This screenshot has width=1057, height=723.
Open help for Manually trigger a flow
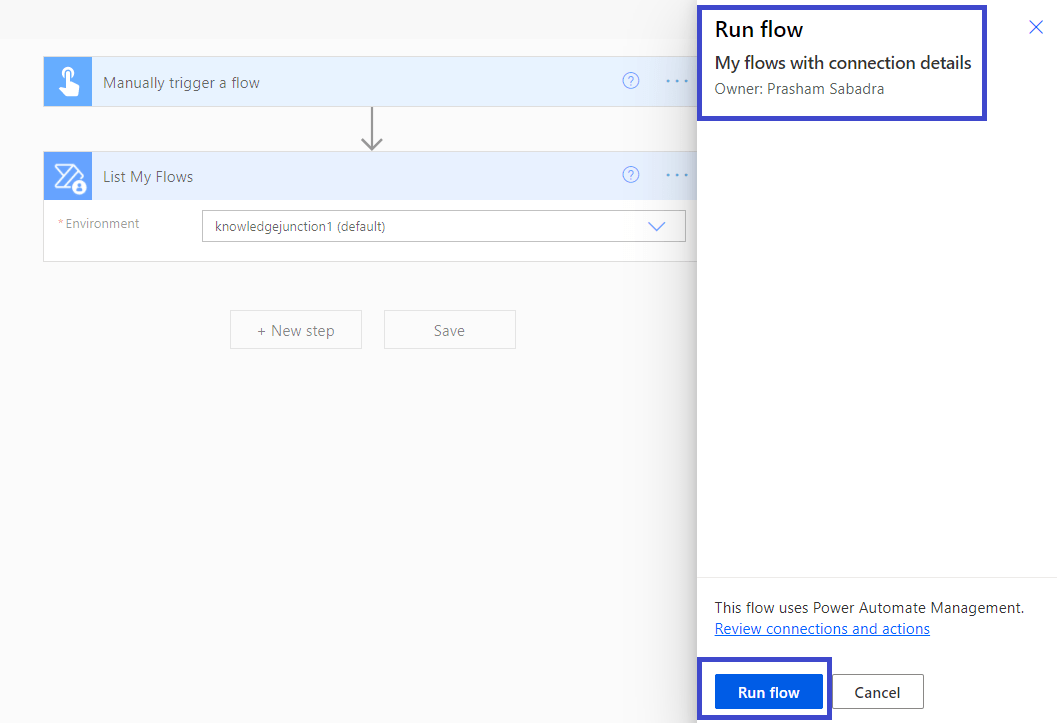coord(630,81)
